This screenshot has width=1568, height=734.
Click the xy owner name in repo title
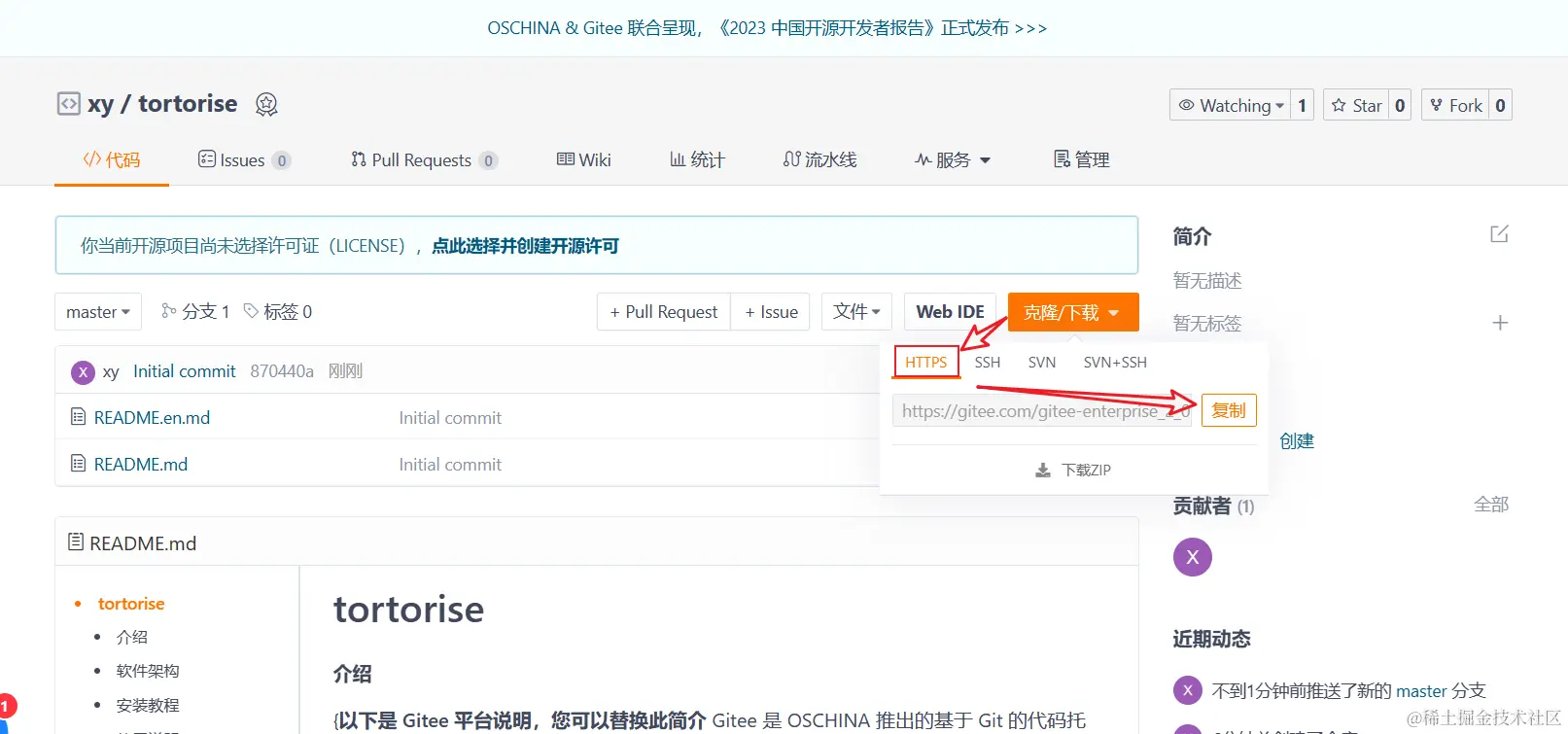[x=100, y=104]
